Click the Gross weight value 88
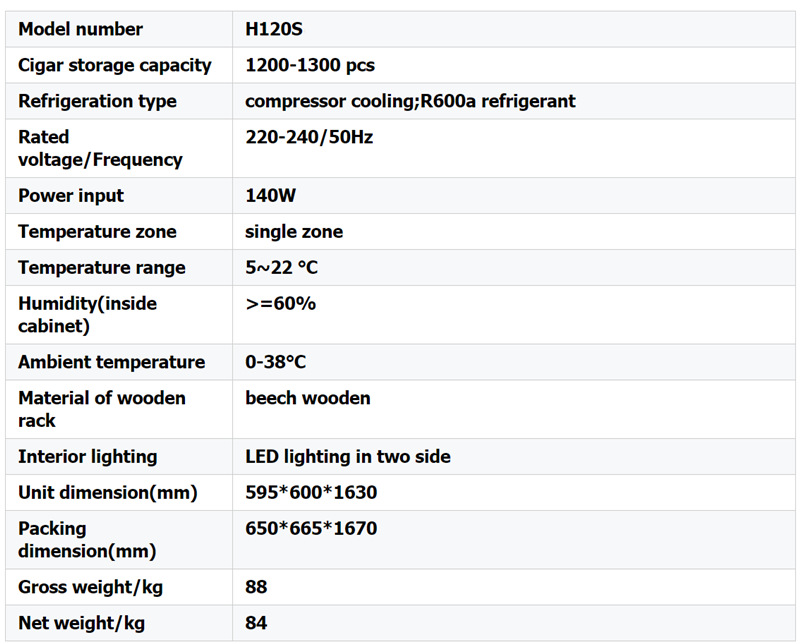 [x=256, y=587]
